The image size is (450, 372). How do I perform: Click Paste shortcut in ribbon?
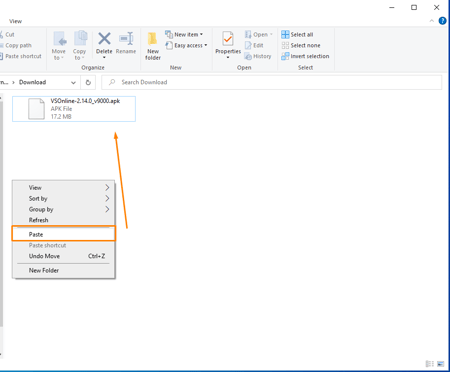(21, 56)
